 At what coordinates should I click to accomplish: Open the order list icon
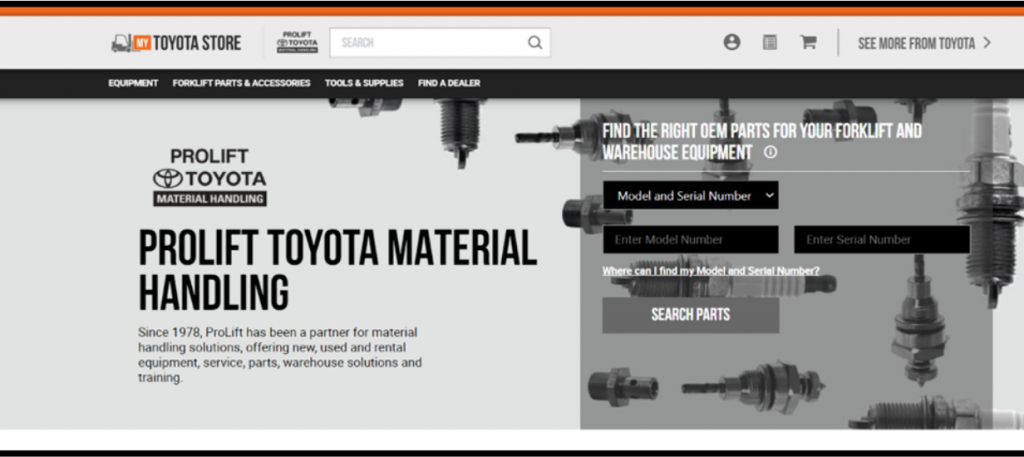(x=770, y=42)
